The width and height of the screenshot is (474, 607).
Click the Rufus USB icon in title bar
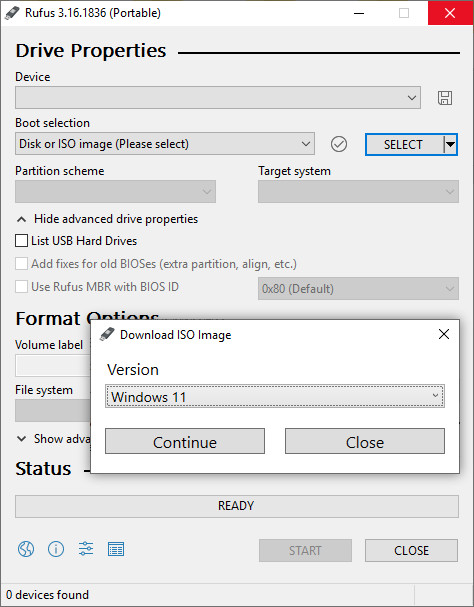coord(12,13)
